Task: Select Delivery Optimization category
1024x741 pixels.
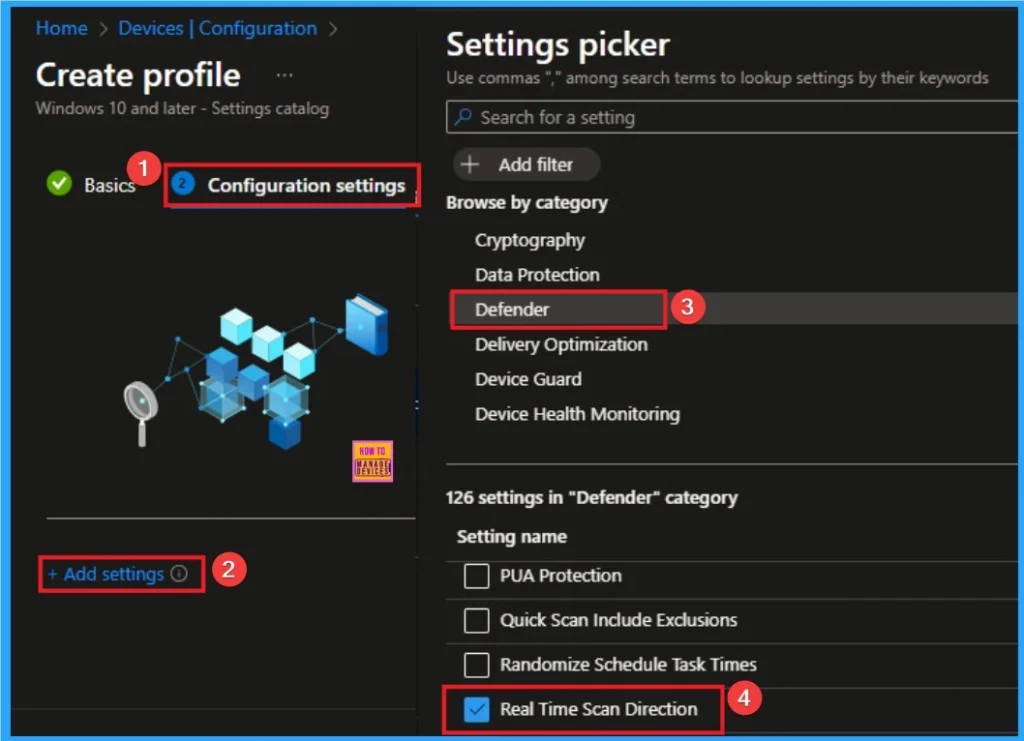Action: point(560,344)
